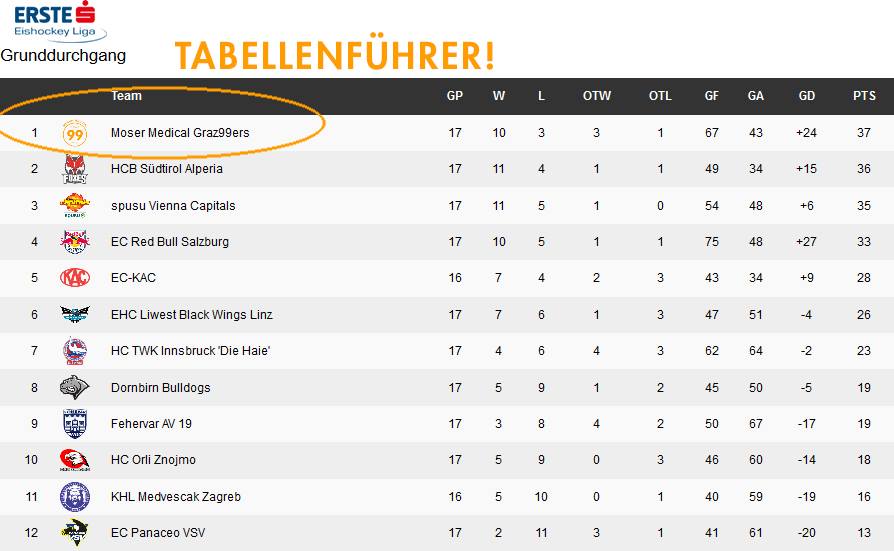Click the HCB Südtirol Foxes logo
Image resolution: width=894 pixels, height=551 pixels.
(x=75, y=169)
